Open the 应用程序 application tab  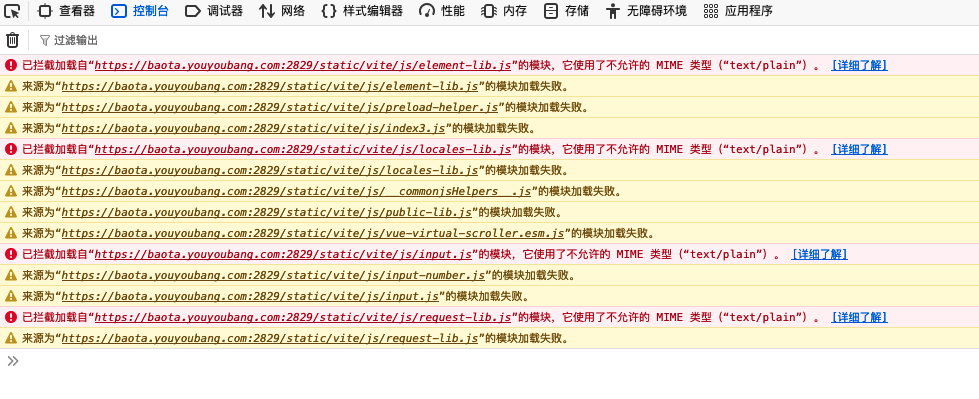tap(737, 11)
